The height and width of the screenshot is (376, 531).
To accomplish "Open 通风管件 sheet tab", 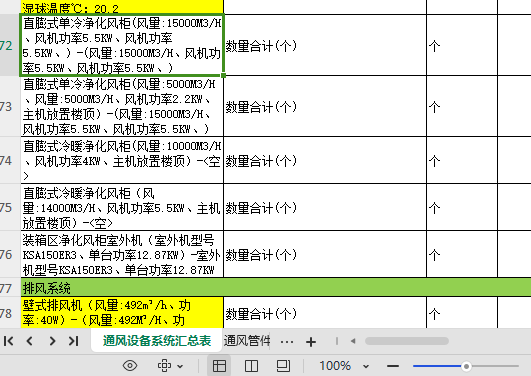I will [x=247, y=341].
